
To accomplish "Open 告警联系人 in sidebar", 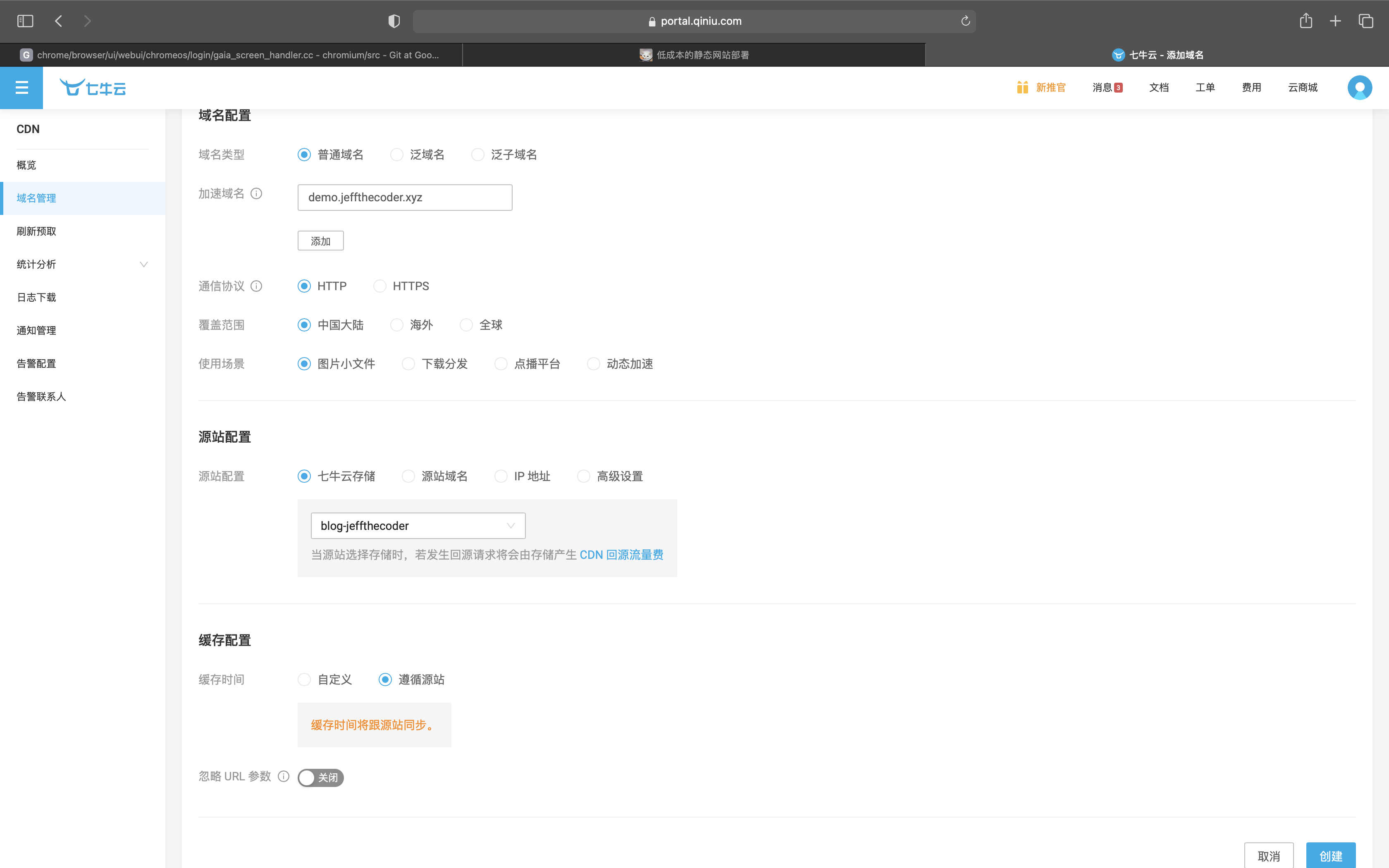I will 83,397.
